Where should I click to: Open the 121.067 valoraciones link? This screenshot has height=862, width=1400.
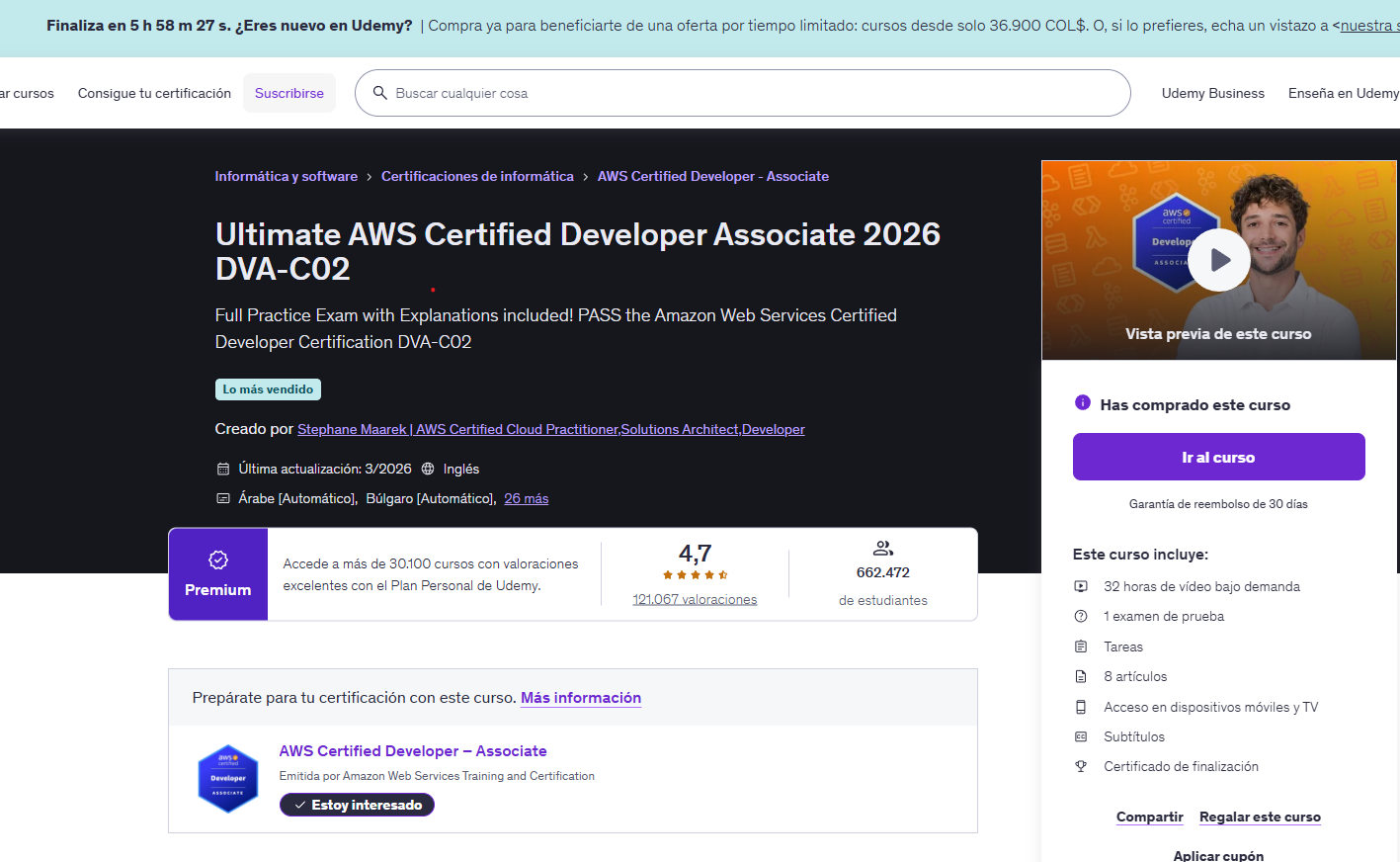tap(695, 599)
